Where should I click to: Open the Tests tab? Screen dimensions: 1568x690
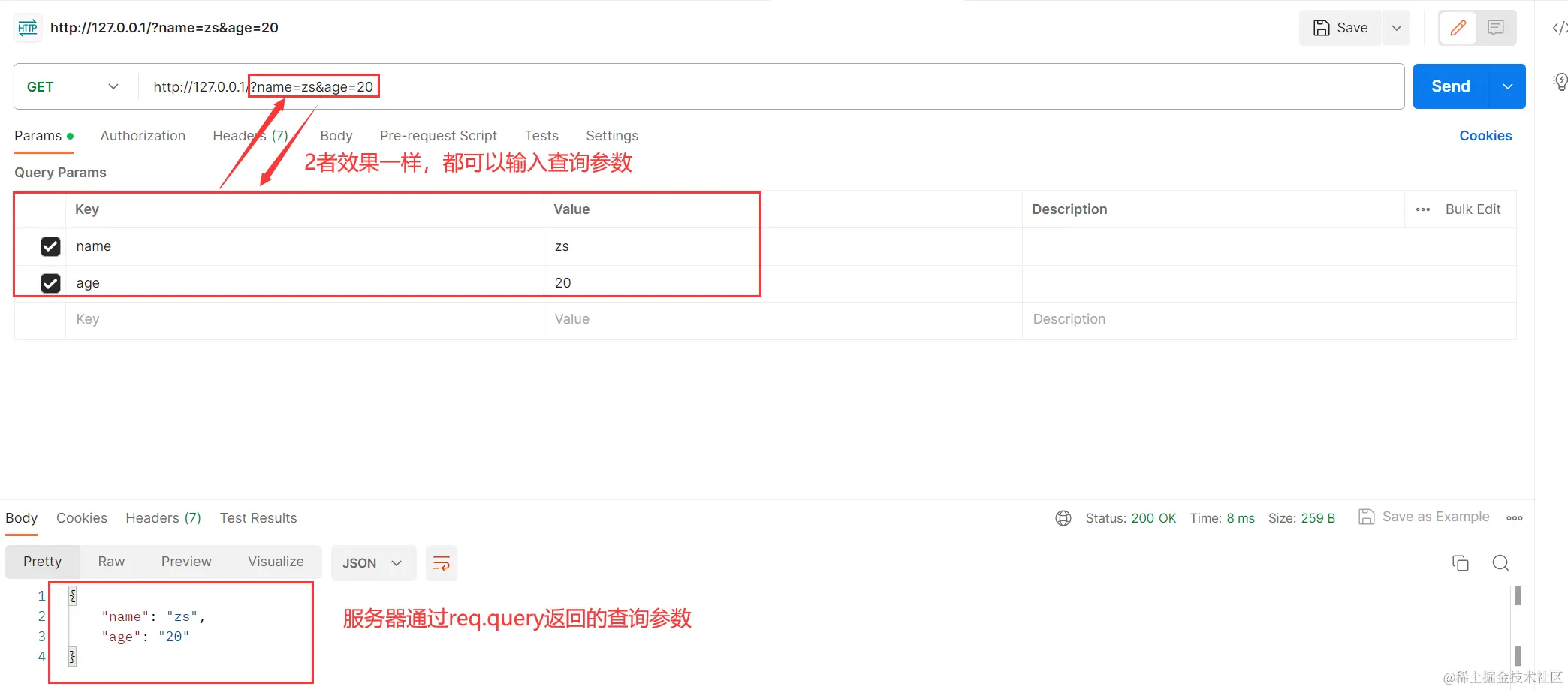click(541, 136)
